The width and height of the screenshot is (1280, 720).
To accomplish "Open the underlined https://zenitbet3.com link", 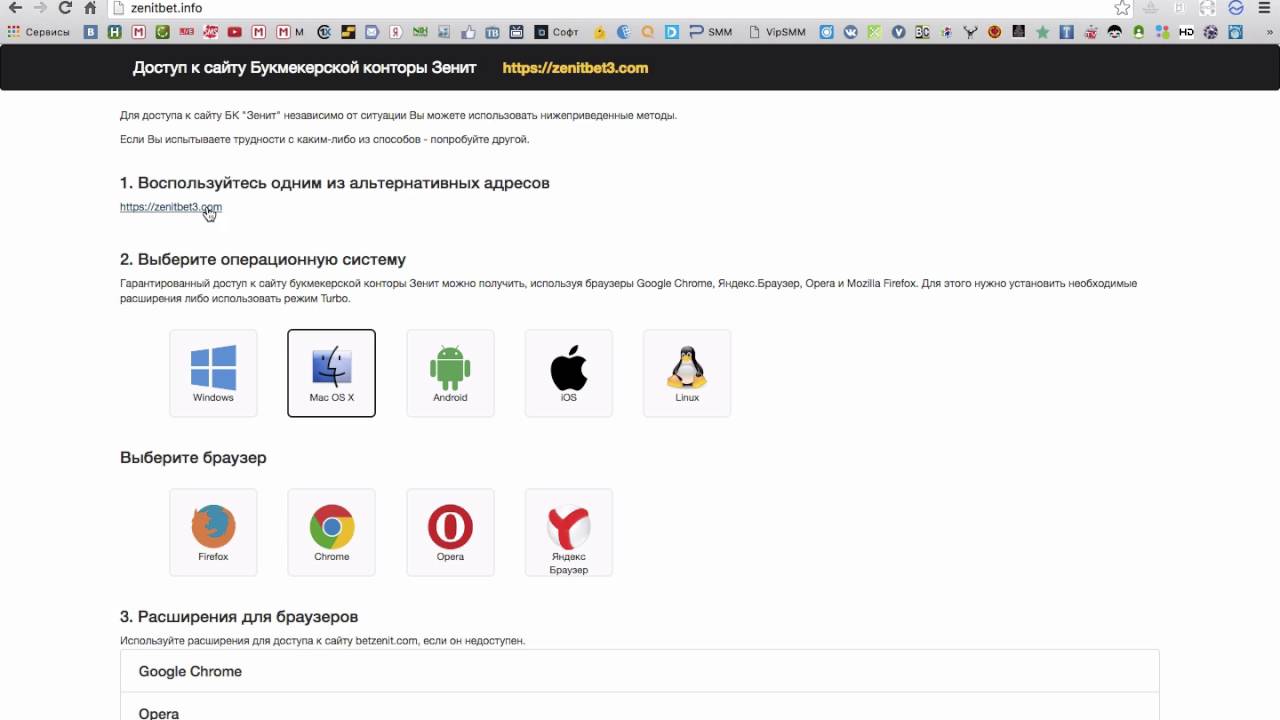I will 171,207.
